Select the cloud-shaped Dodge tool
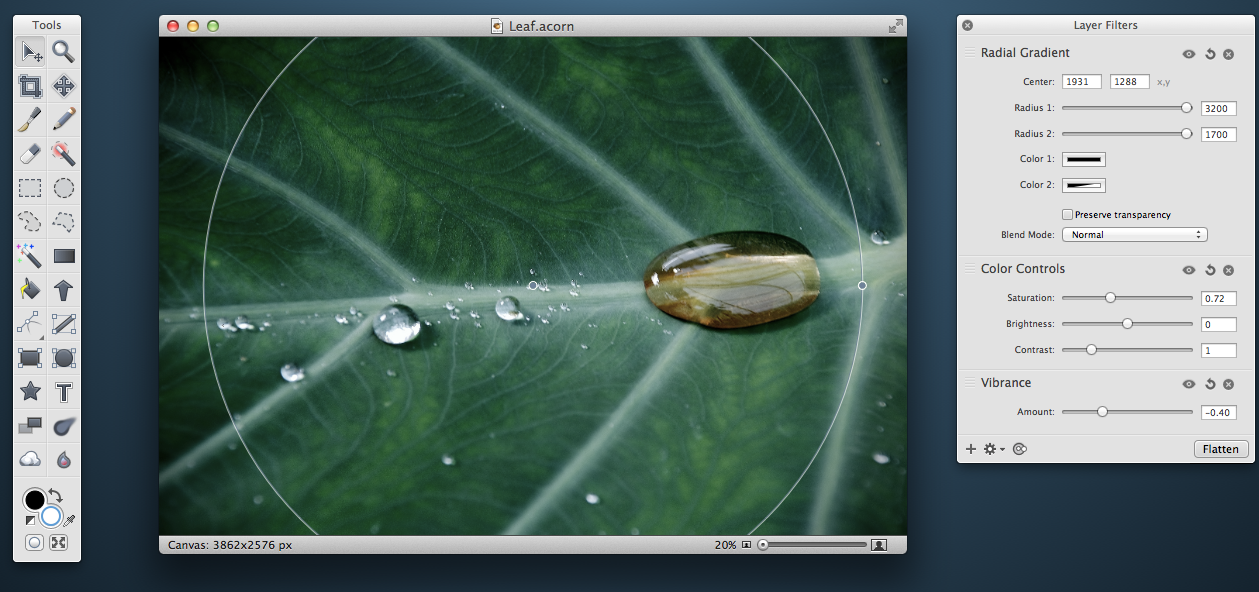Image resolution: width=1259 pixels, height=592 pixels. point(31,460)
